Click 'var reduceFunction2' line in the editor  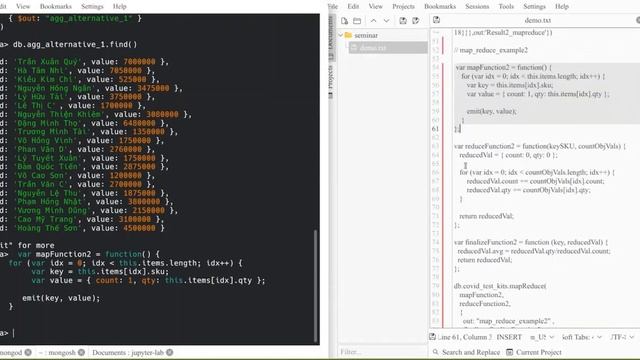540,146
